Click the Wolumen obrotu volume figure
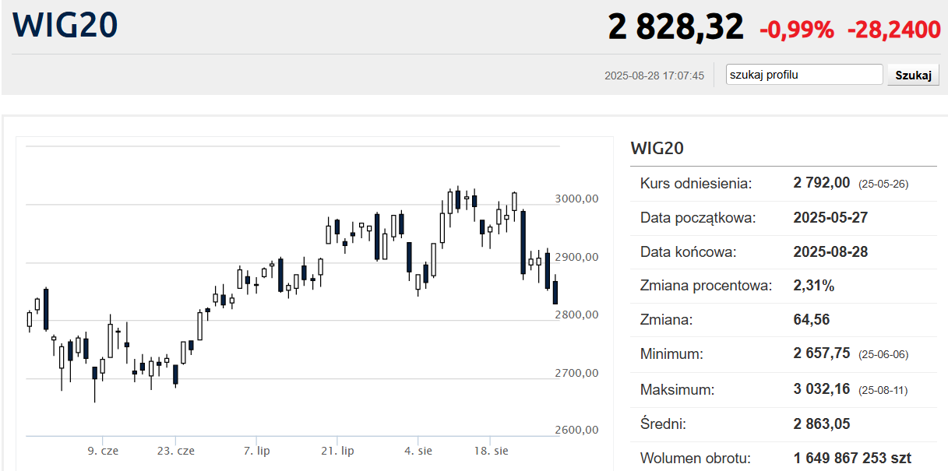 (851, 458)
